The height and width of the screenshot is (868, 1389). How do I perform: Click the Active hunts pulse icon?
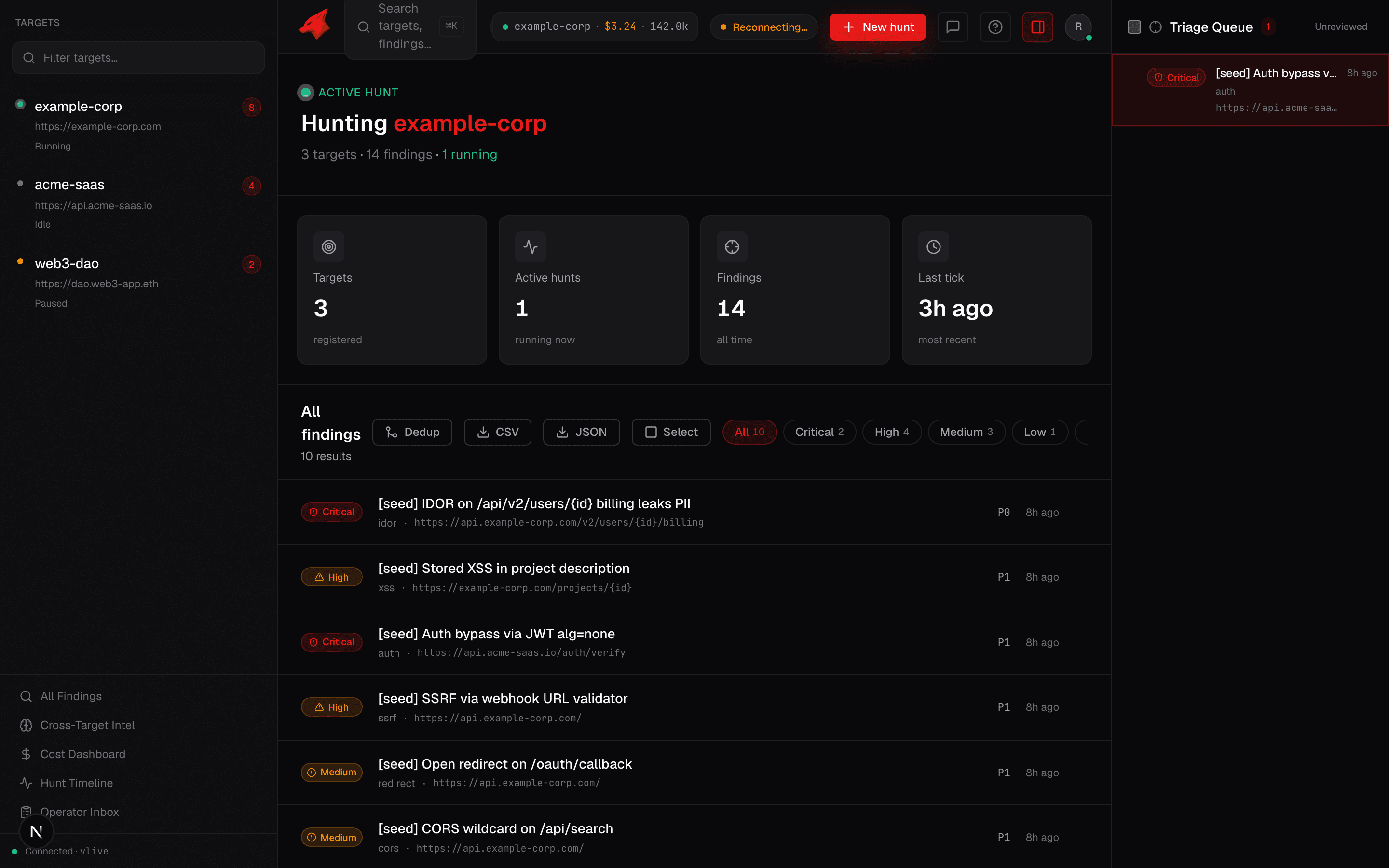[531, 247]
